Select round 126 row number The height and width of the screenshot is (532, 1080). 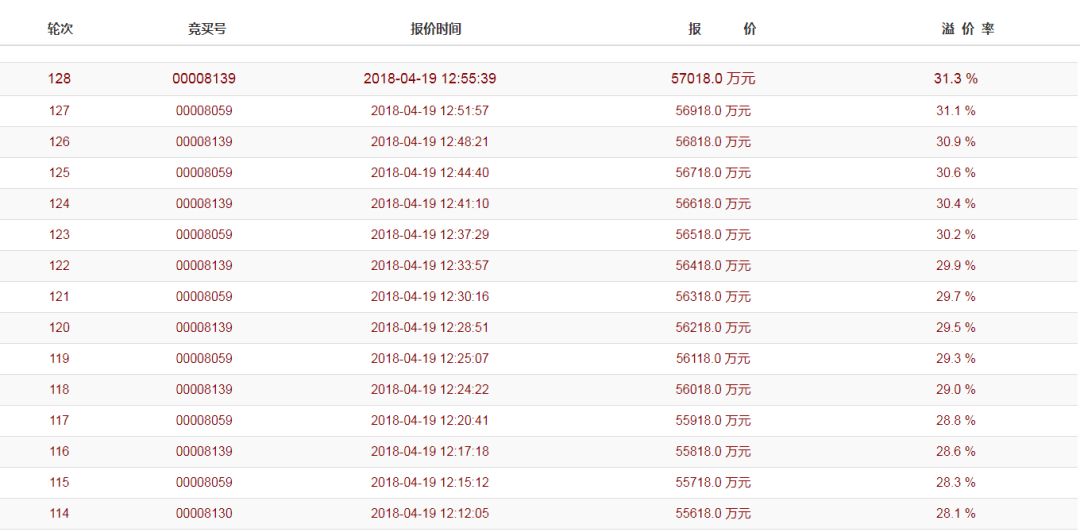point(59,141)
